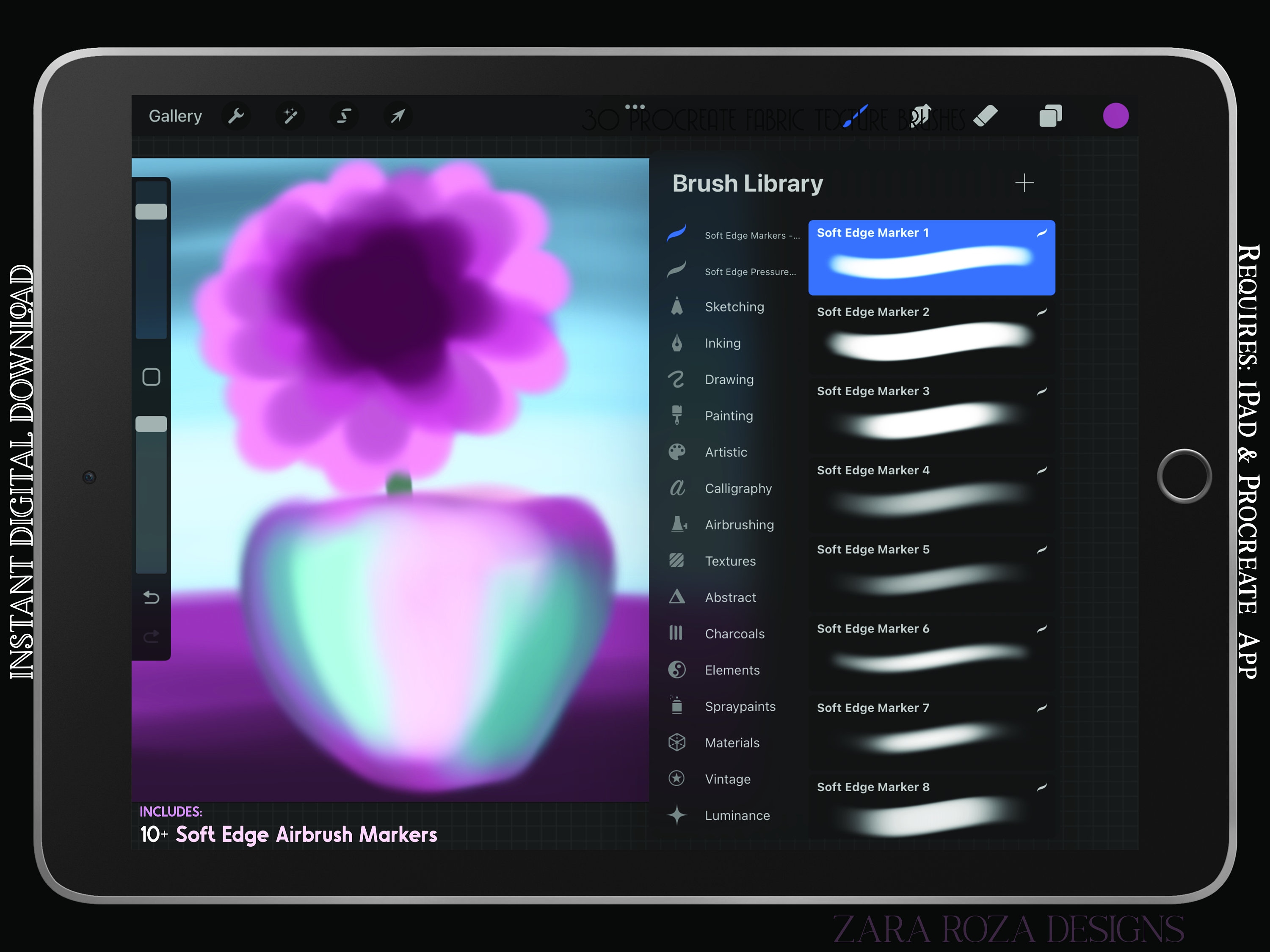This screenshot has width=1270, height=952.
Task: Return to the Gallery
Action: pyautogui.click(x=175, y=116)
